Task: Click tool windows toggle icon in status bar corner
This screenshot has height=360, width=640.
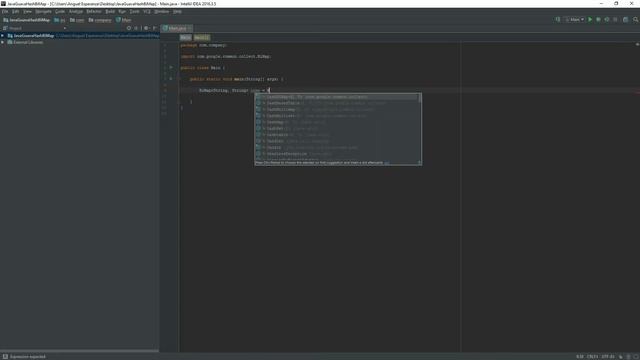Action: click(x=5, y=356)
